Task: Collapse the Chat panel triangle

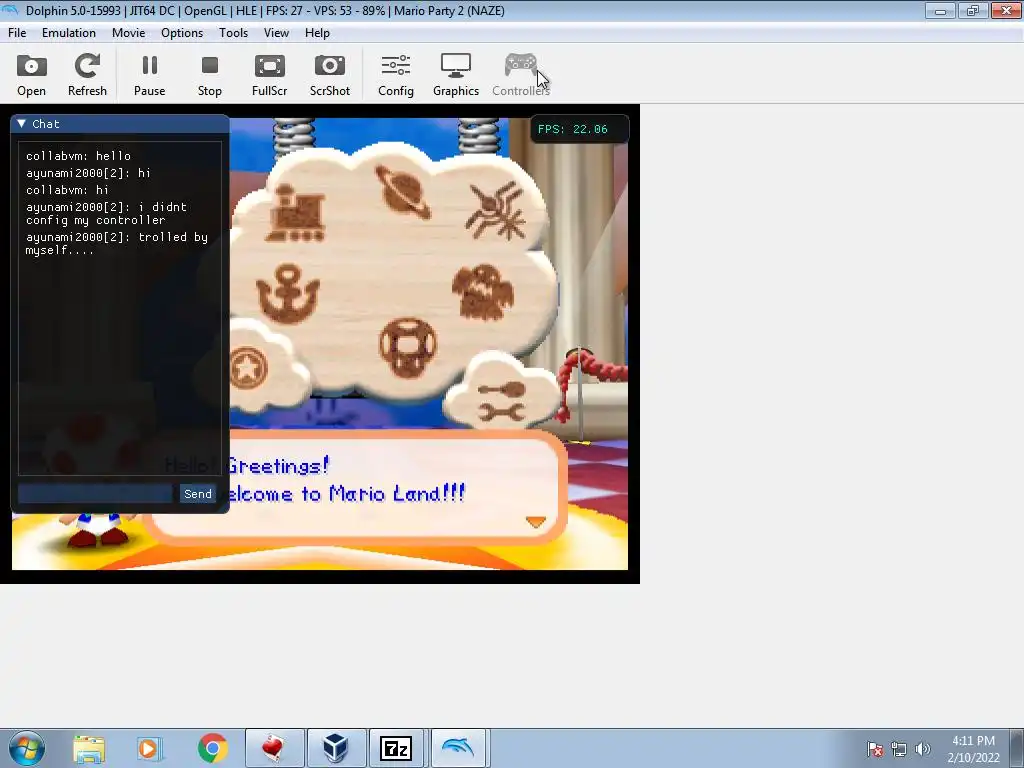Action: coord(22,123)
